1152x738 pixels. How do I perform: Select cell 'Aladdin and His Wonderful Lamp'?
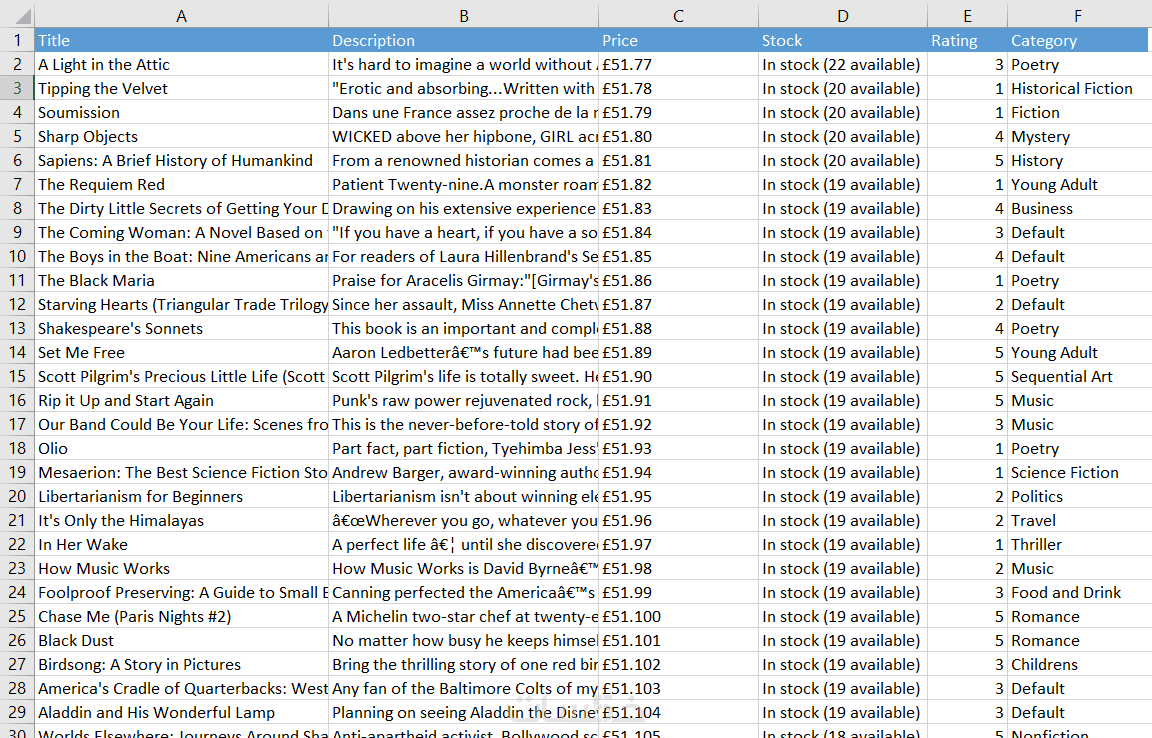click(181, 712)
